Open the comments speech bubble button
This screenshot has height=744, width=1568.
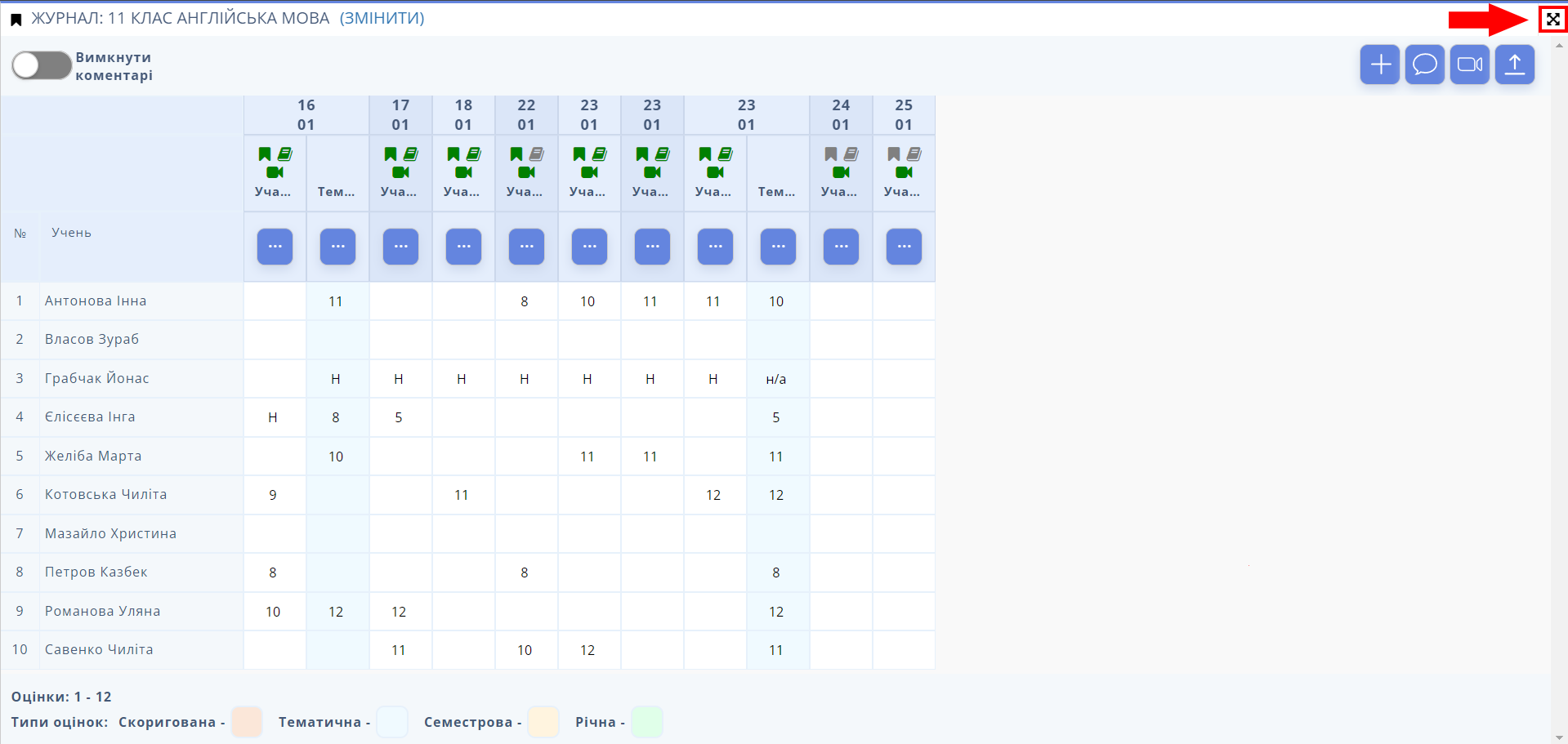[1425, 65]
